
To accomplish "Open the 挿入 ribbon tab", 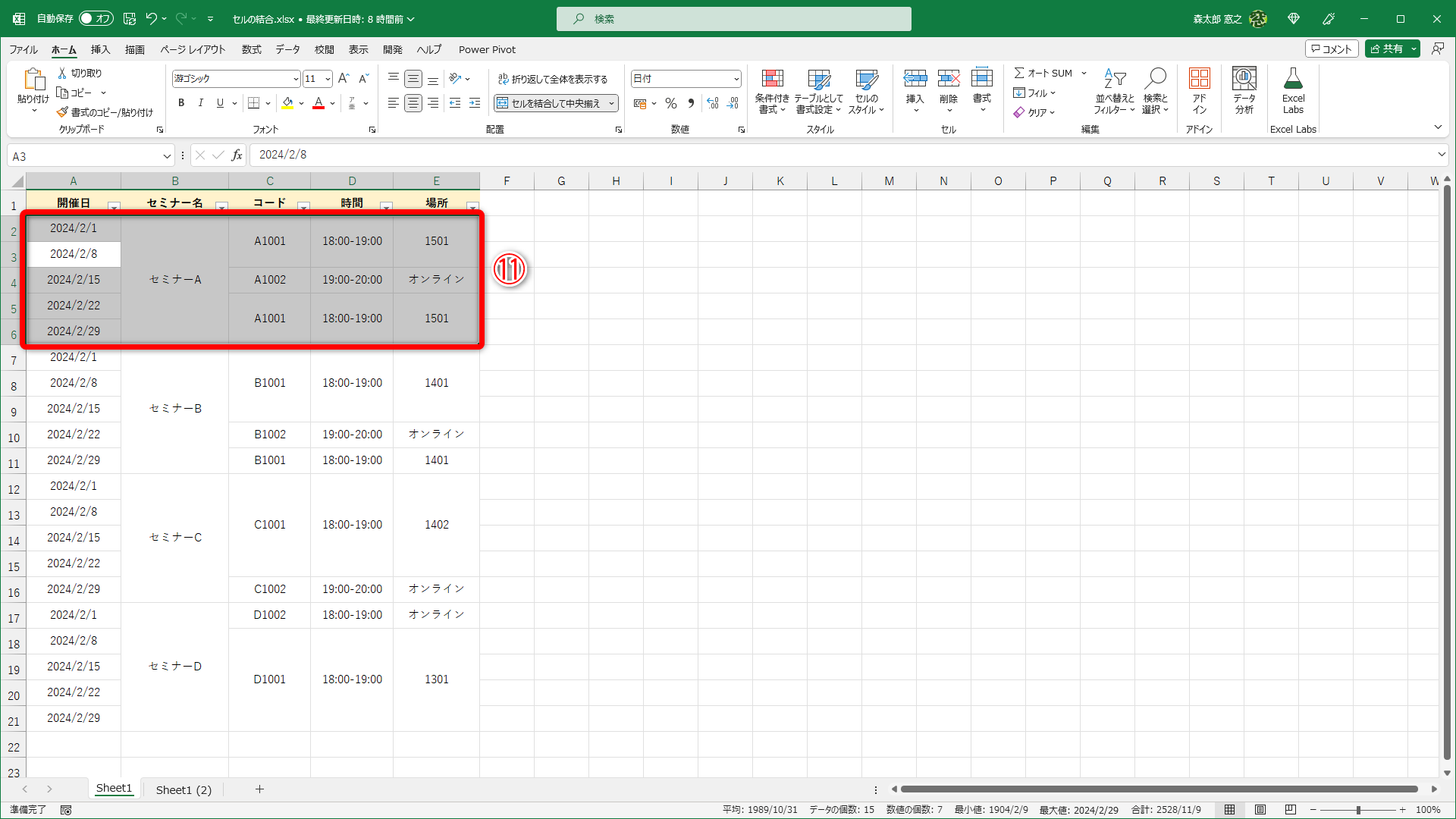I will (x=100, y=49).
